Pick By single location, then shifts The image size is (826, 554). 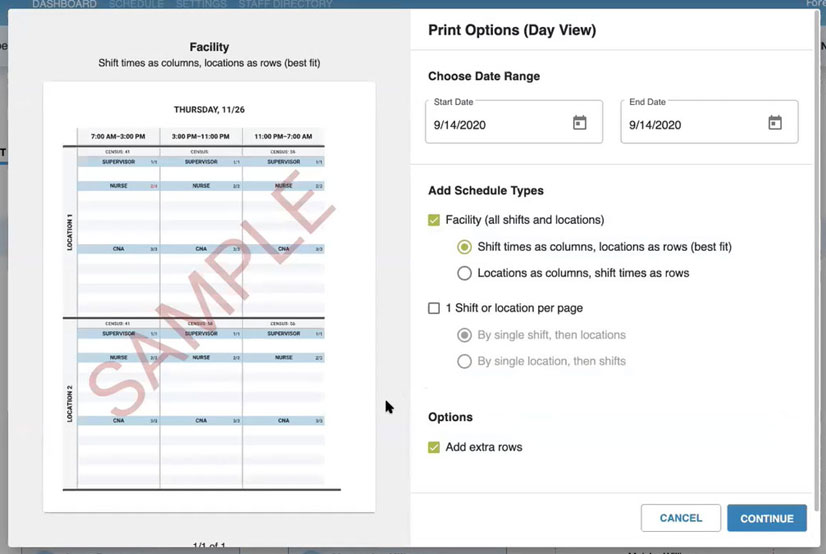click(x=464, y=361)
